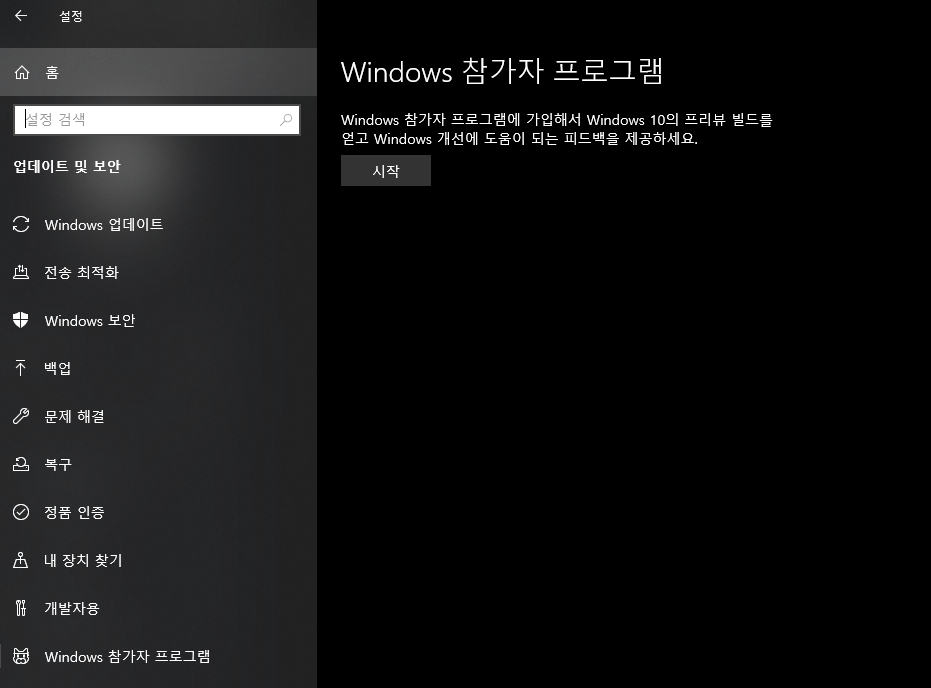Open 백업 page
Viewport: 931px width, 688px height.
point(159,368)
